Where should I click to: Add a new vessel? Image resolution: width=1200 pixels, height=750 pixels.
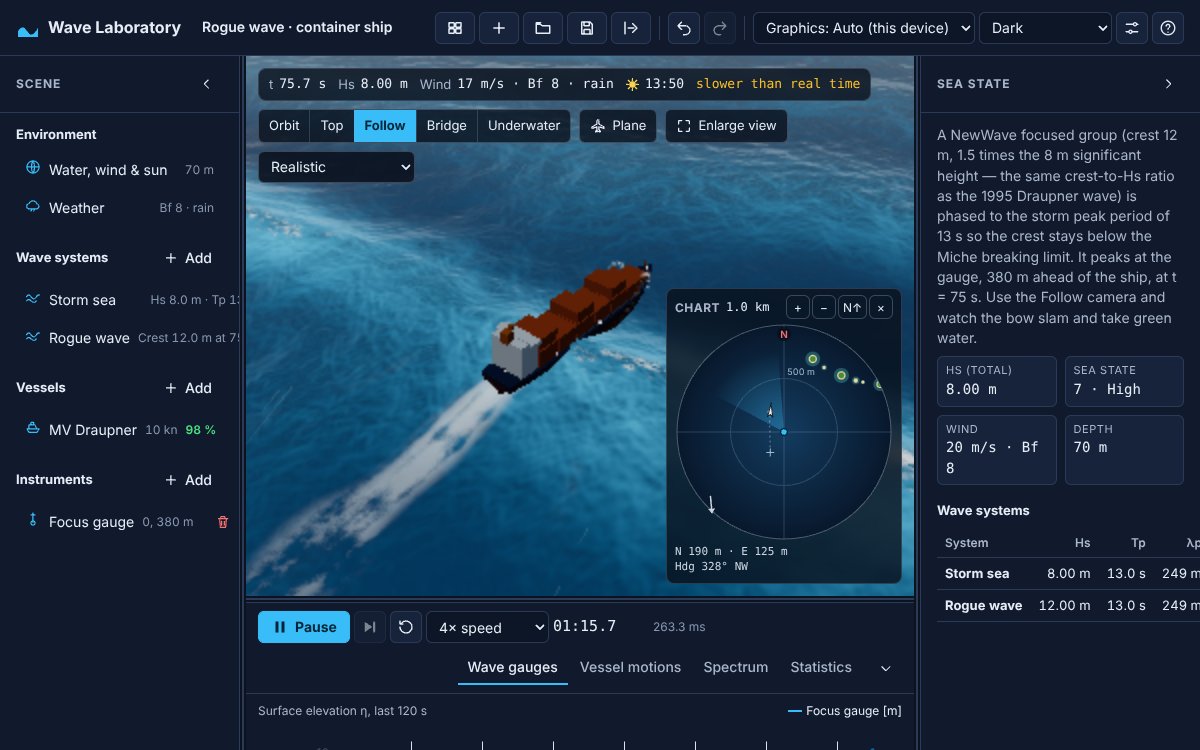[188, 388]
